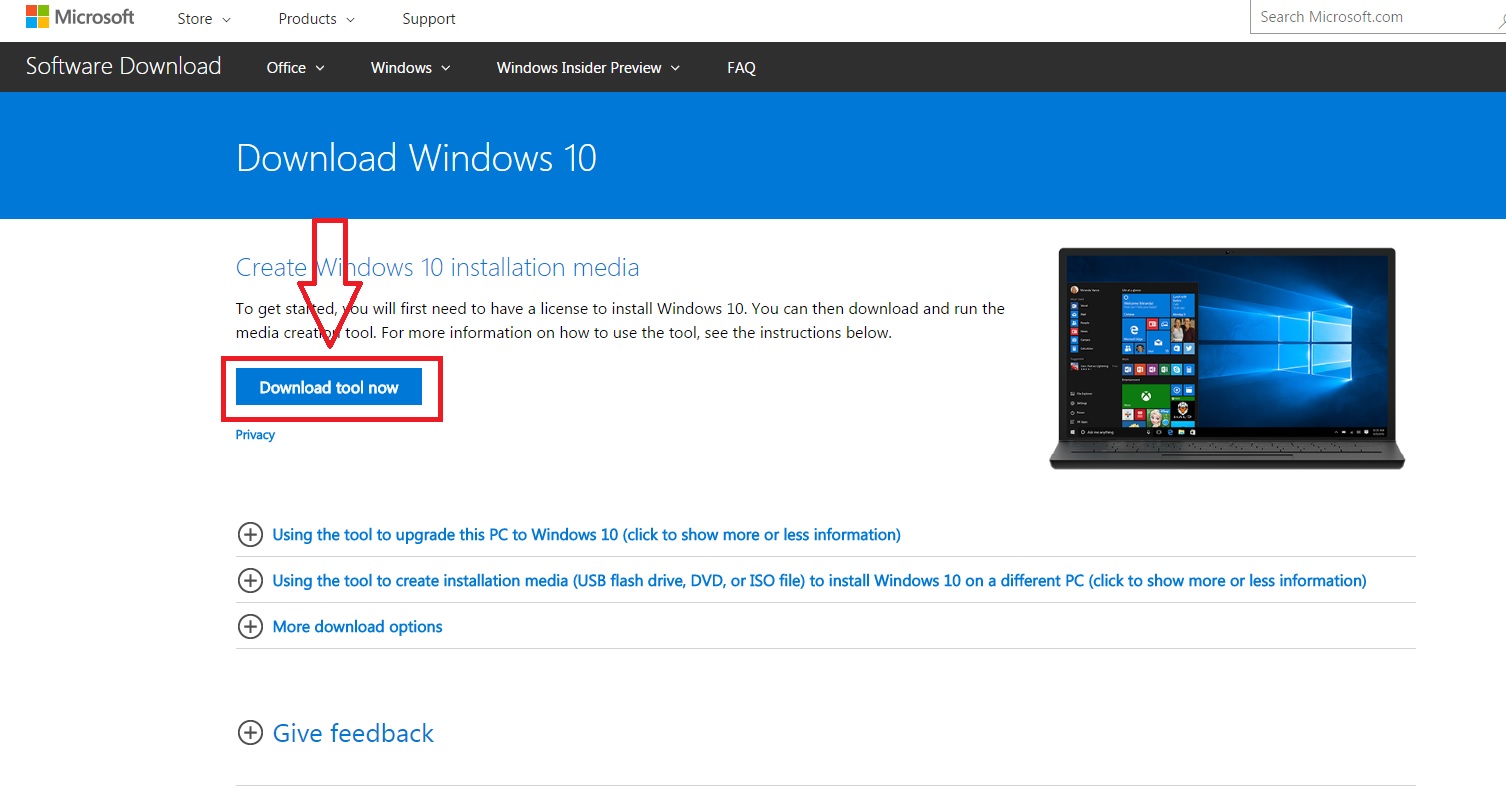Click the Download tool now button
Screen dimensions: 1506x804
pyautogui.click(x=328, y=387)
